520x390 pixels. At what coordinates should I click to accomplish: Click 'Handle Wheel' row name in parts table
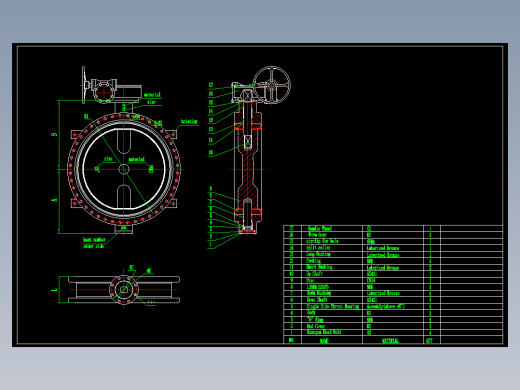(320, 229)
